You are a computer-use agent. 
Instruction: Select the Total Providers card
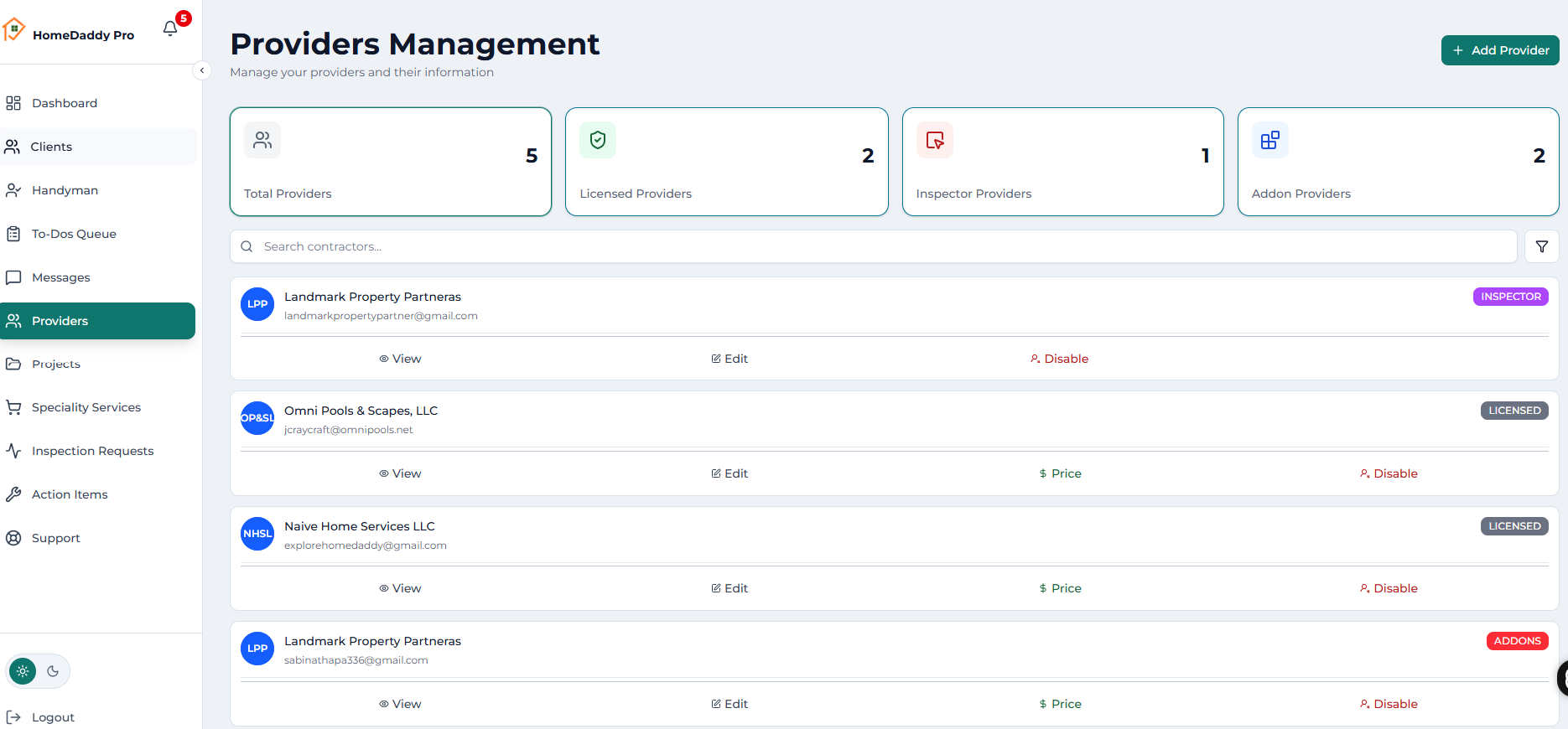coord(391,162)
